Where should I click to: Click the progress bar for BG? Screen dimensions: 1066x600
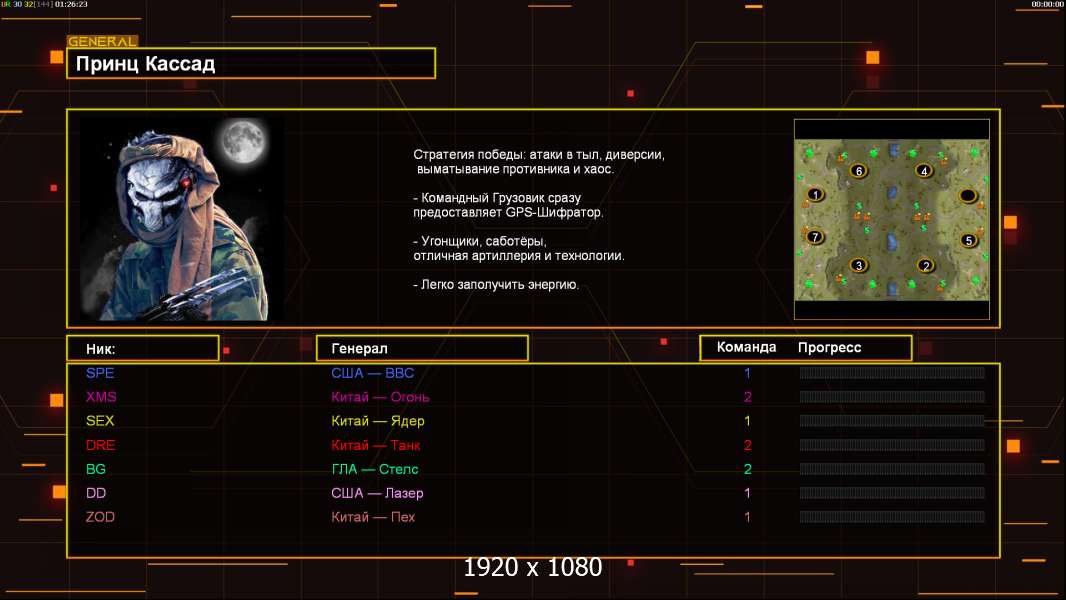tap(892, 469)
